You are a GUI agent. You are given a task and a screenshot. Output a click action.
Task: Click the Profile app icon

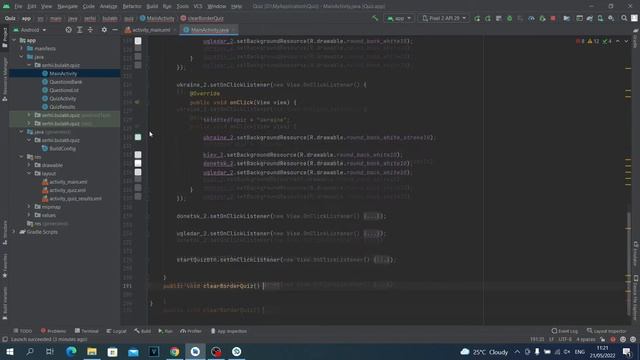(531, 18)
